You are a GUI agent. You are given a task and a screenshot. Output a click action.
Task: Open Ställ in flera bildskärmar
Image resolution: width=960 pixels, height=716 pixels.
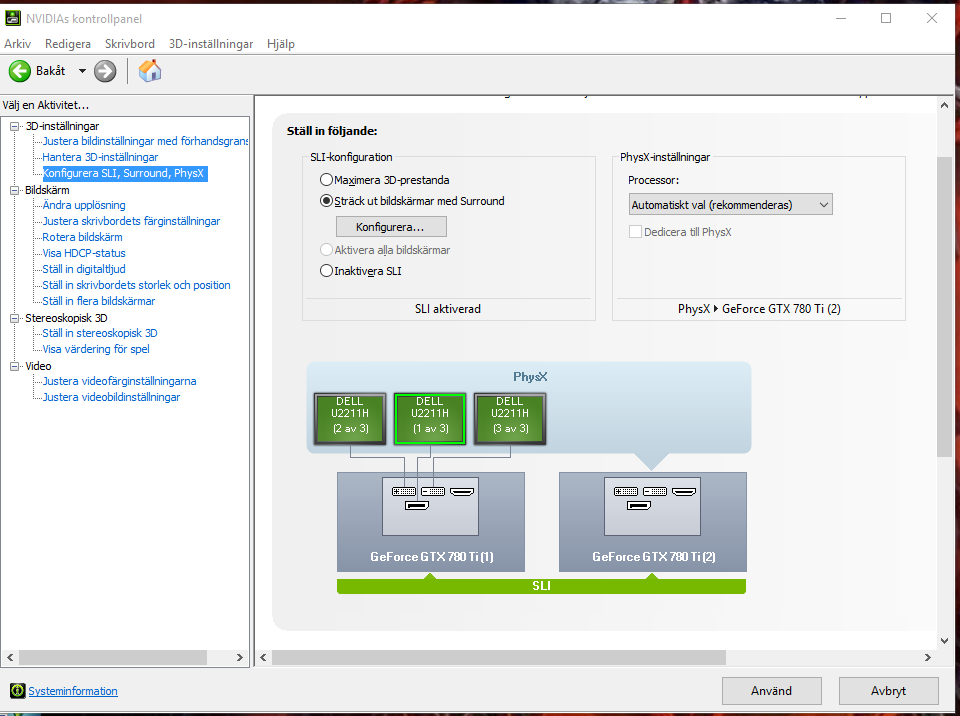coord(99,301)
